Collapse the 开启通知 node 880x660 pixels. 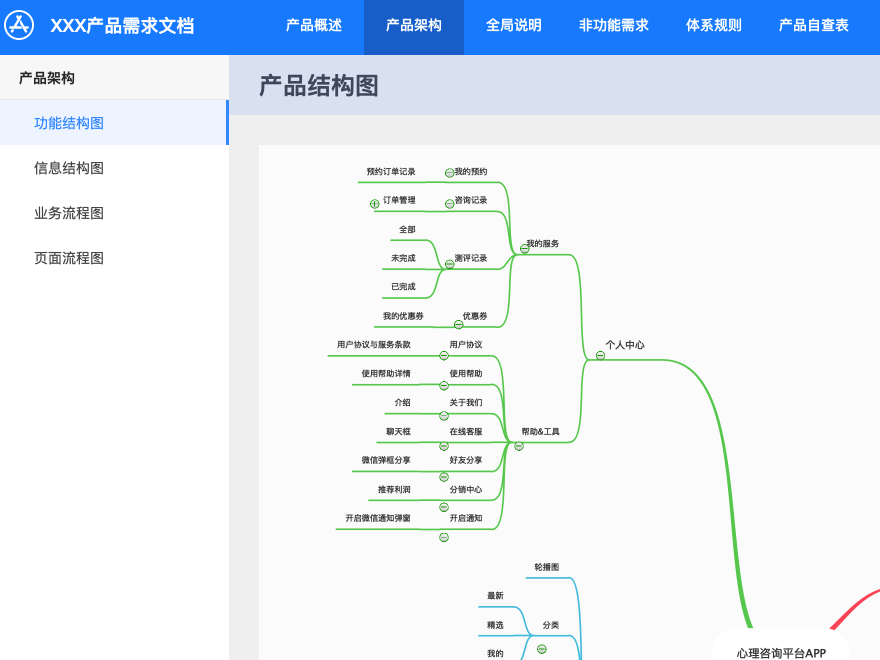[x=443, y=537]
